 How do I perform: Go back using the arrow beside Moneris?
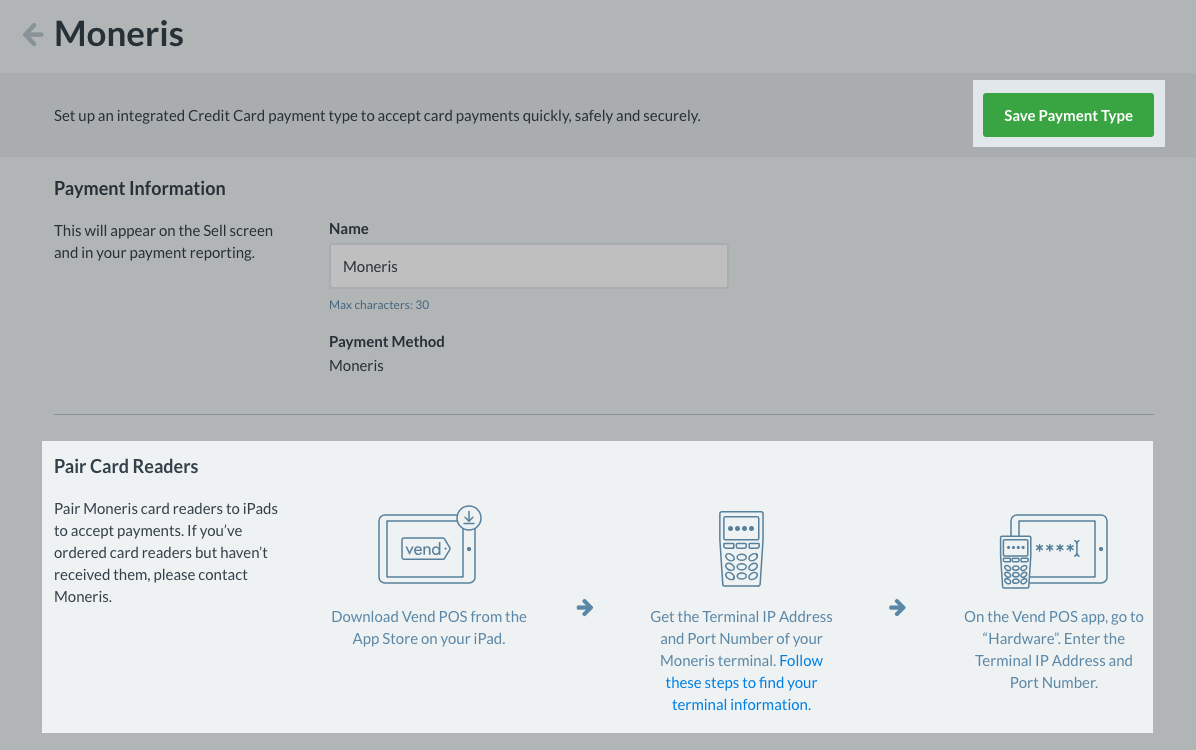(33, 34)
